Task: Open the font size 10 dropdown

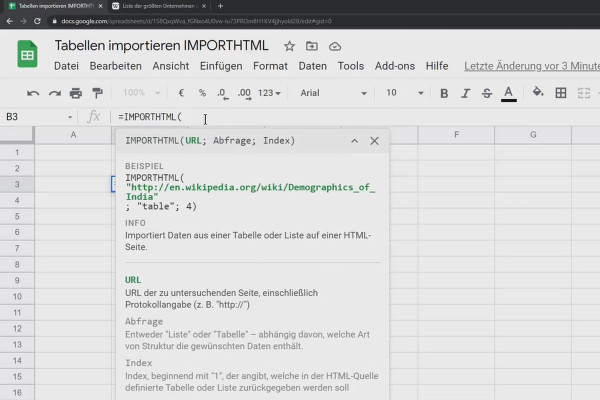Action: pyautogui.click(x=404, y=93)
